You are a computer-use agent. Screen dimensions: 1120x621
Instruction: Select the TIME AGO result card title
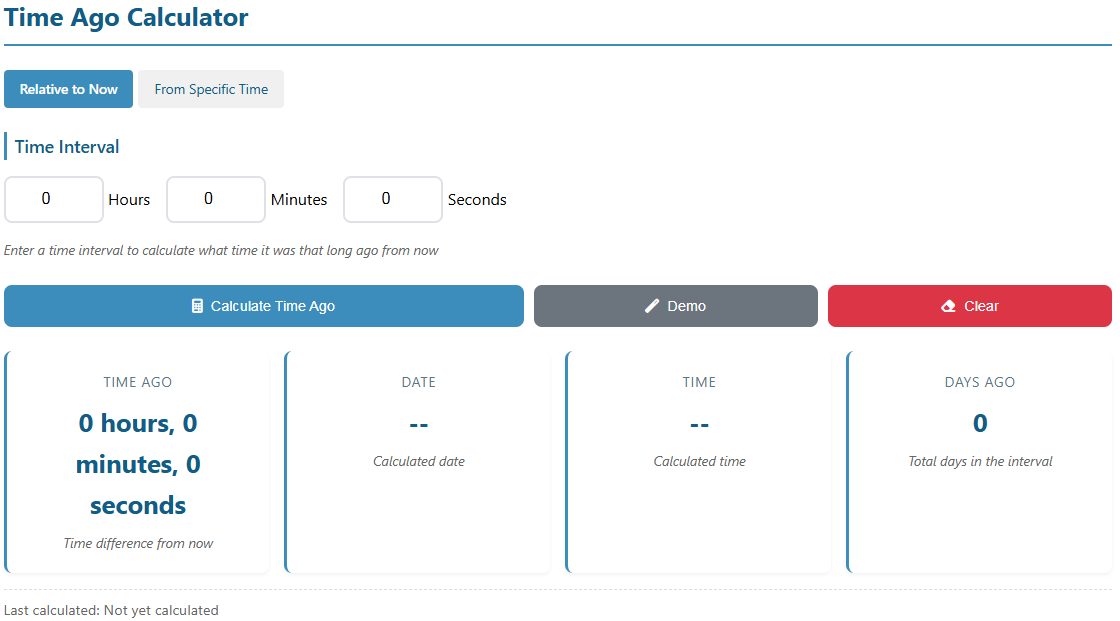click(138, 382)
